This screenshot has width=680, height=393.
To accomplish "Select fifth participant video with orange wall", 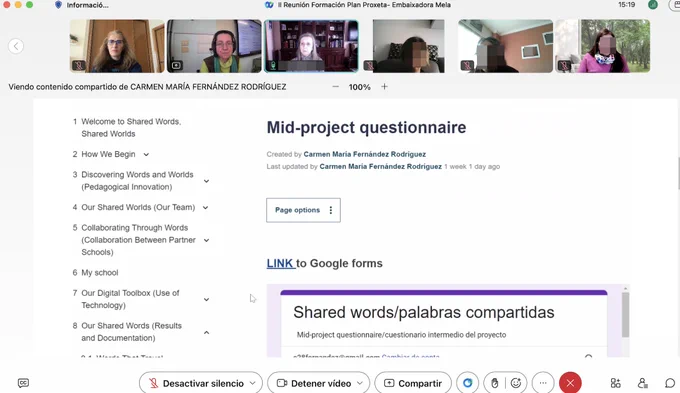I will click(x=506, y=46).
